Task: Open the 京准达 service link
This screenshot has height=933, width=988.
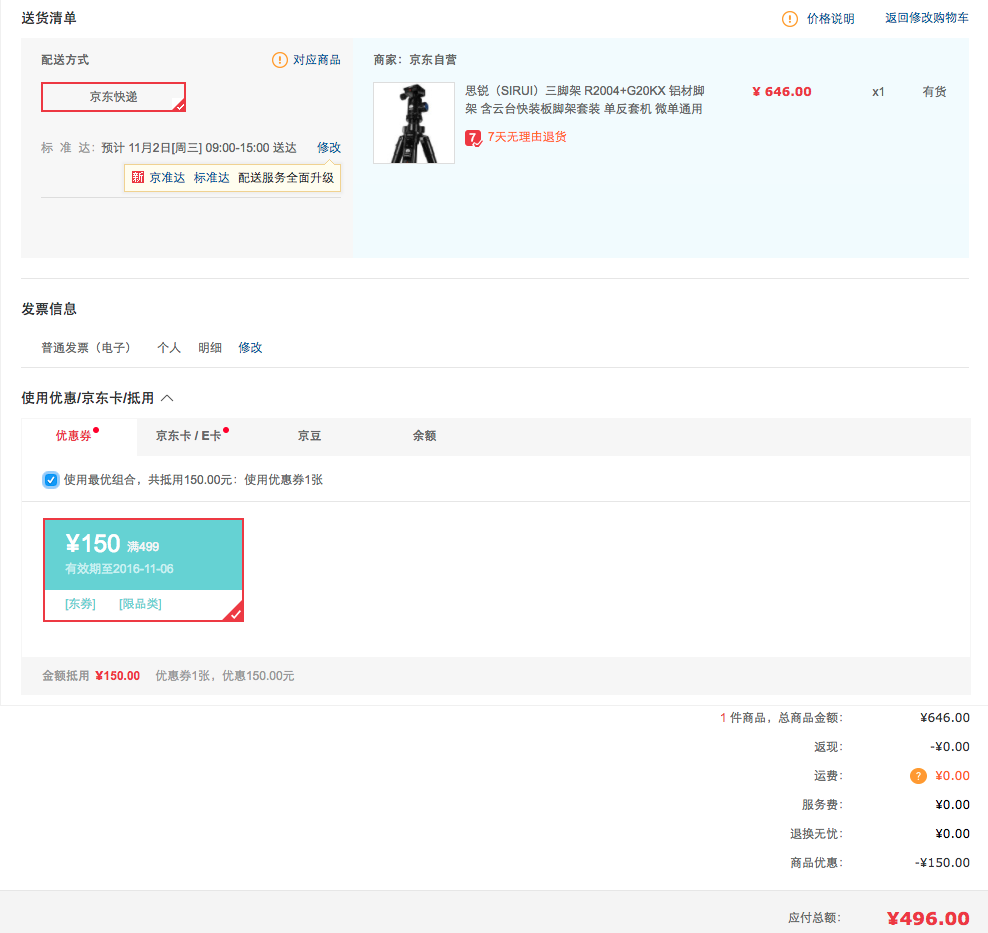Action: pyautogui.click(x=167, y=178)
